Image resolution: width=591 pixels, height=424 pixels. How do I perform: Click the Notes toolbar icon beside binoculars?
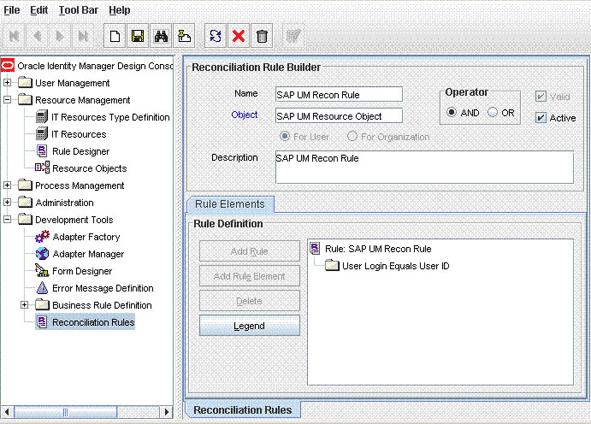click(184, 36)
